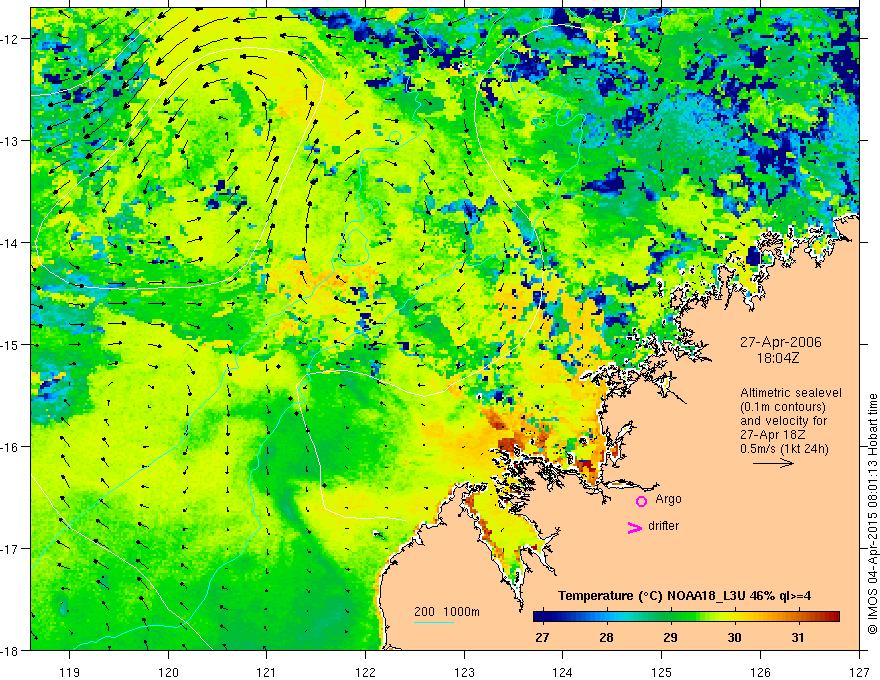Click the colorbar tick label 29

click(x=670, y=637)
